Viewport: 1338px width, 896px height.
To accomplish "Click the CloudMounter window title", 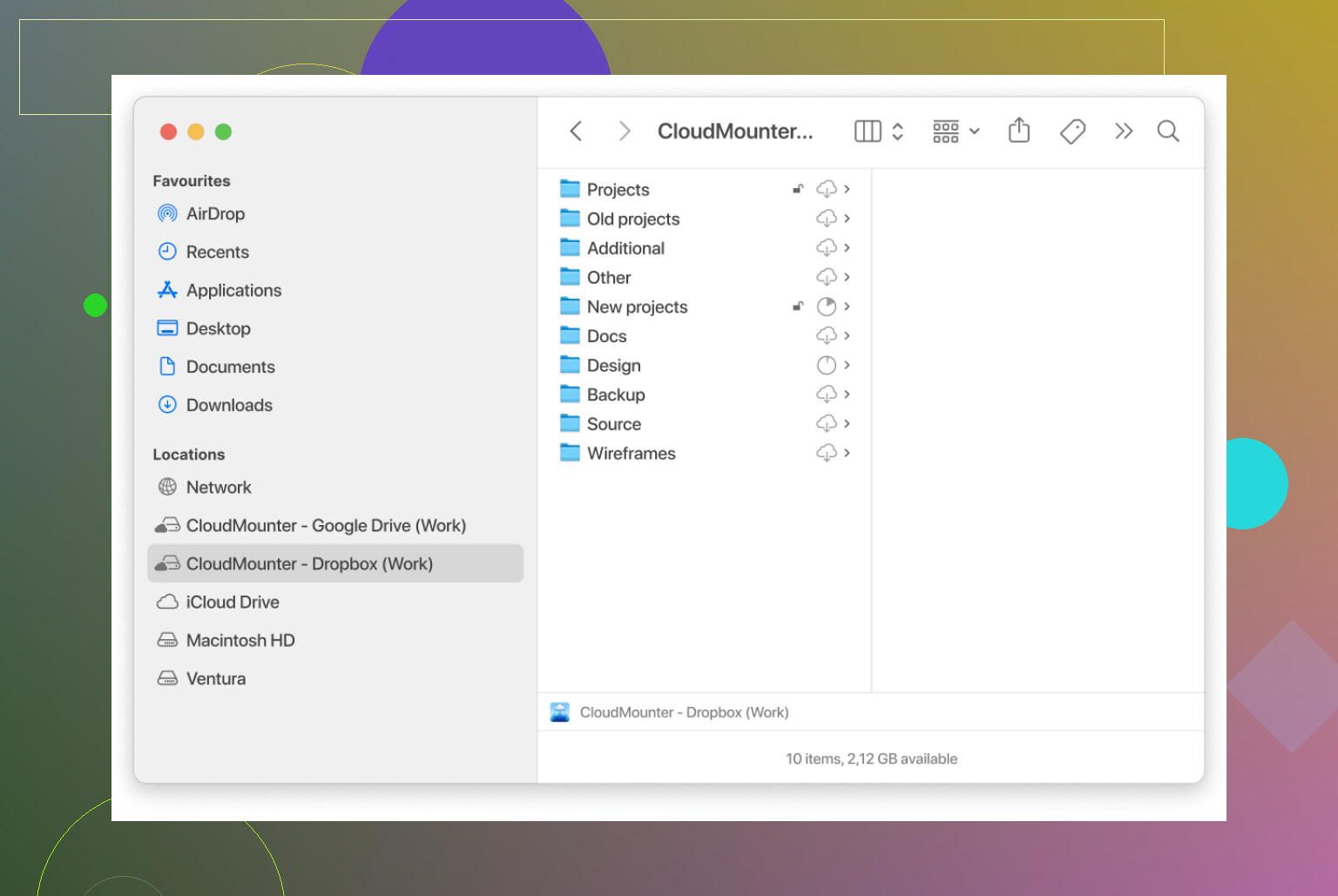I will [x=735, y=131].
